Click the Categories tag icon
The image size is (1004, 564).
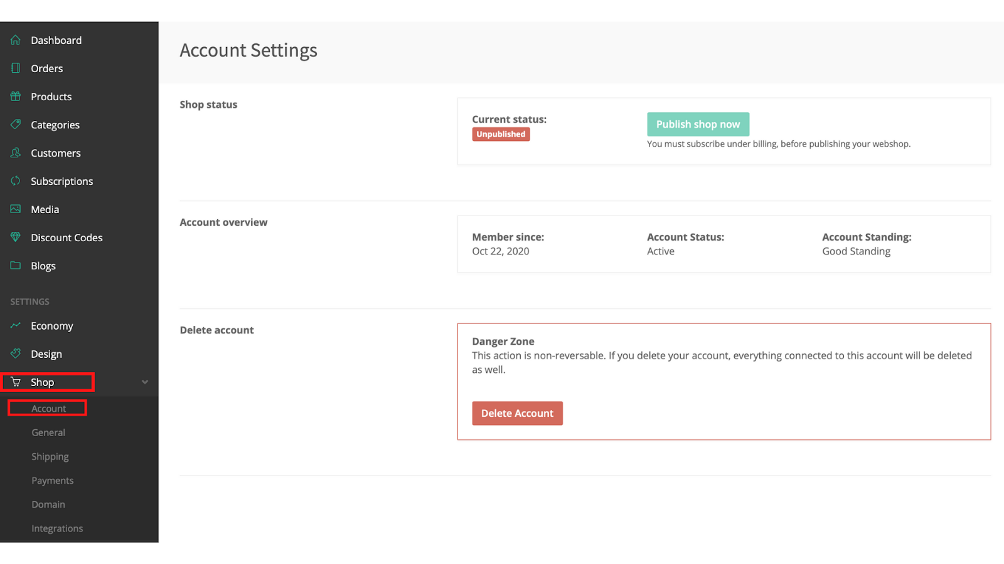pyautogui.click(x=15, y=124)
